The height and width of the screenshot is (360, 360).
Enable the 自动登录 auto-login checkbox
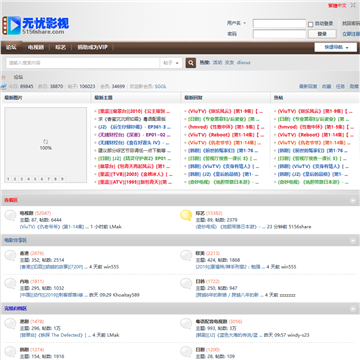tap(311, 24)
